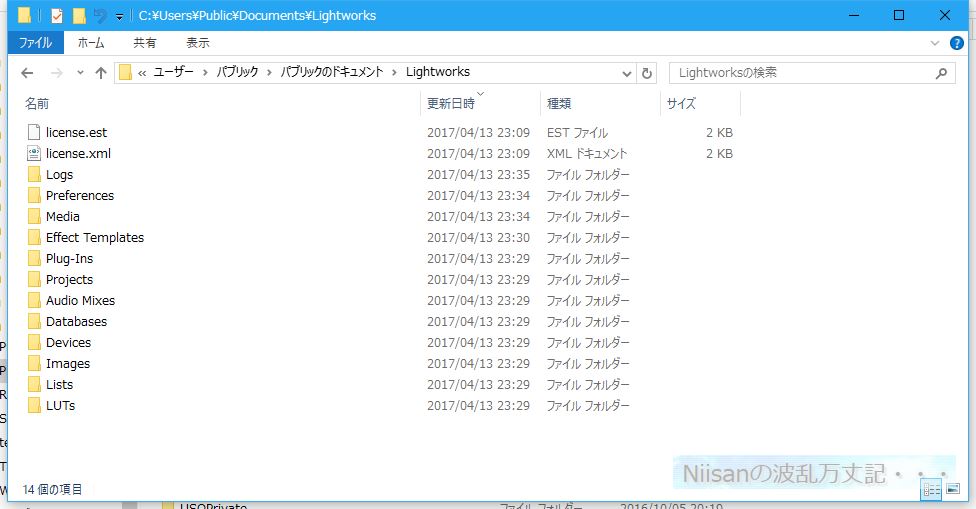This screenshot has height=509, width=976.
Task: Open the recent locations dropdown arrow
Action: [x=80, y=73]
